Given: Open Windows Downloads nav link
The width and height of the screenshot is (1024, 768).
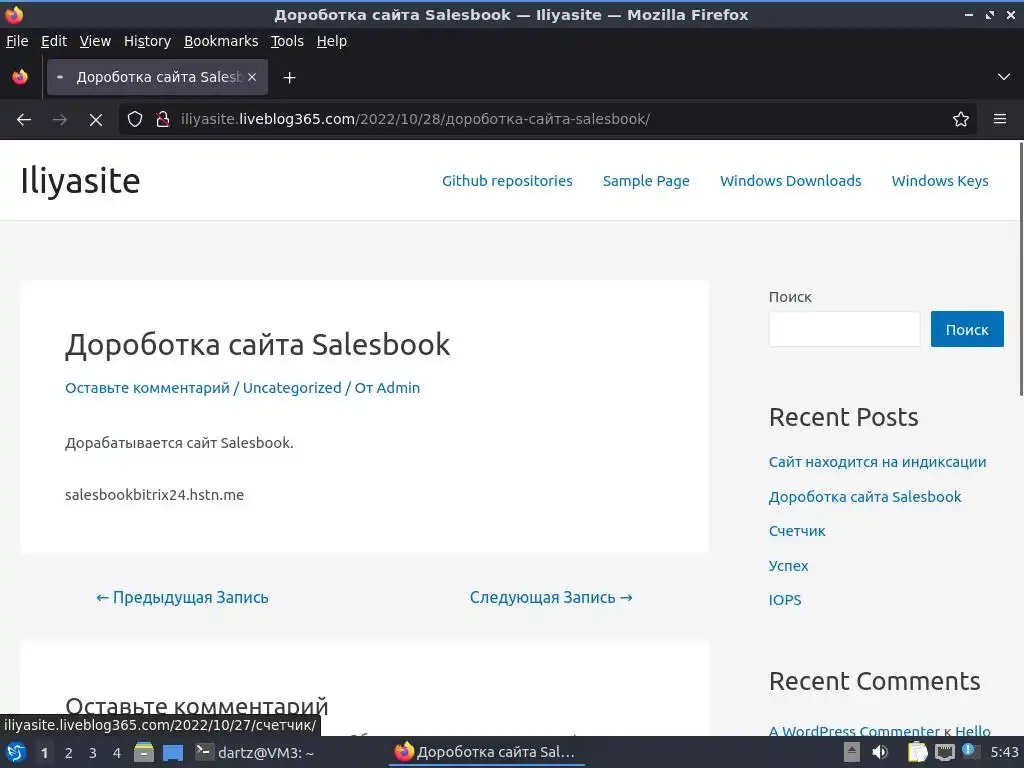Looking at the screenshot, I should click(x=790, y=181).
